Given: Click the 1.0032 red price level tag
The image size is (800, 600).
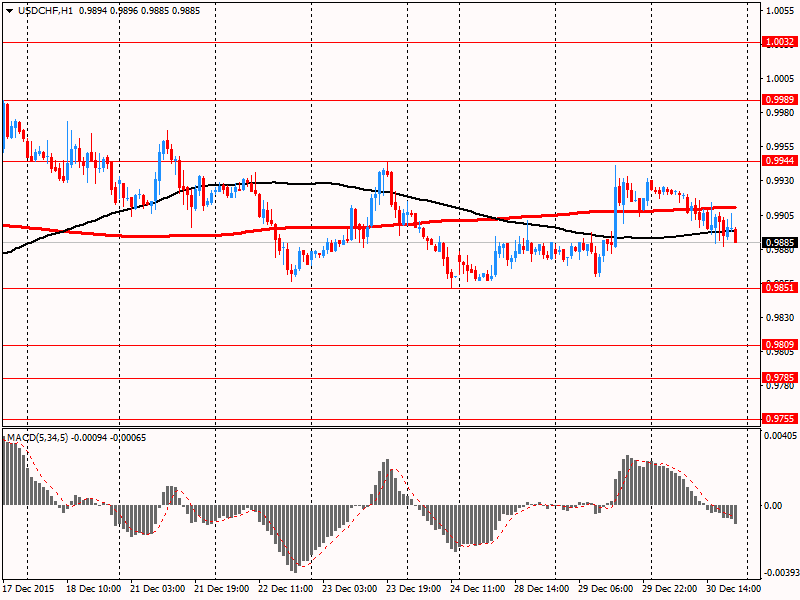Looking at the screenshot, I should click(x=779, y=42).
